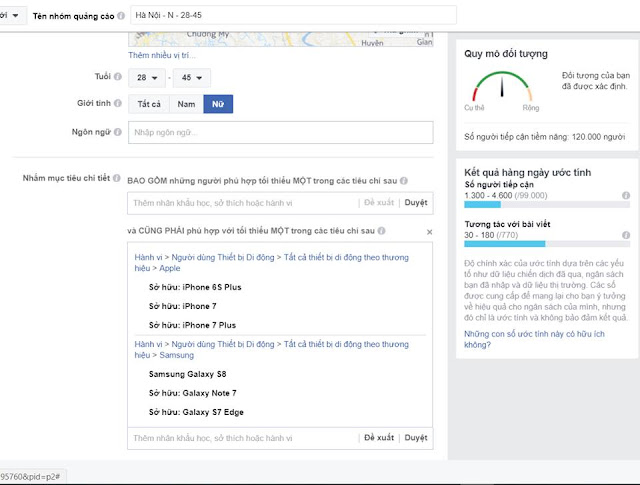Open the partially visible dropdown at top left
The image size is (640, 485).
pos(11,16)
